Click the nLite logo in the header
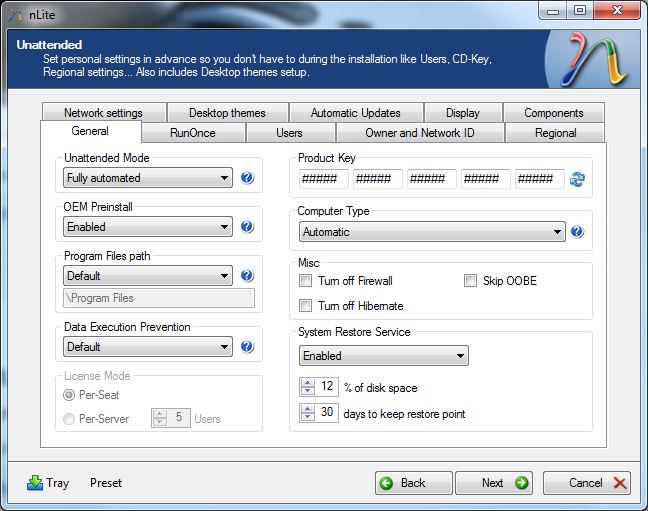 (x=593, y=59)
